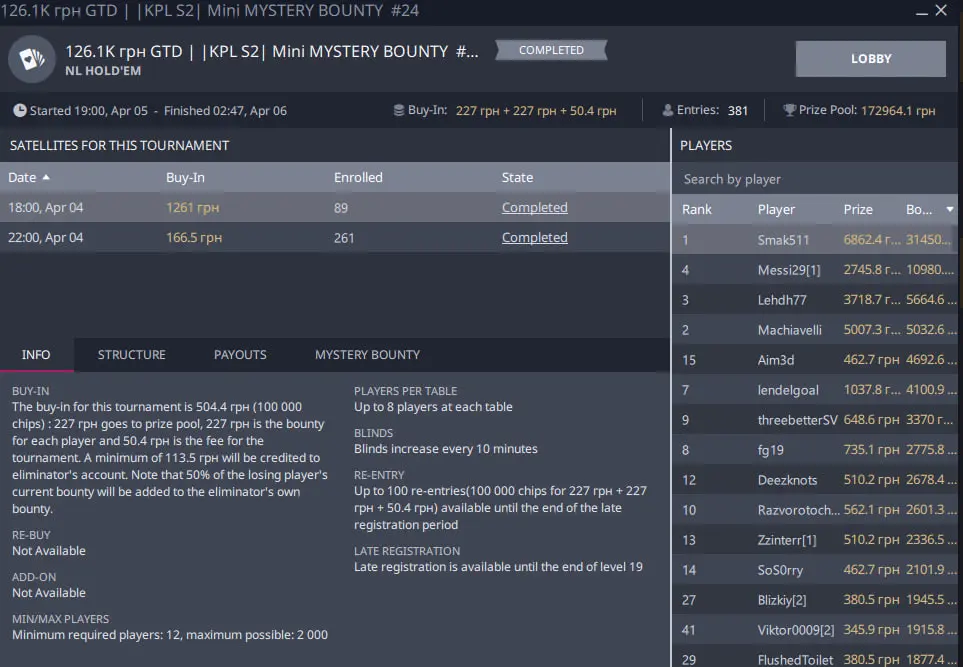
Task: Close the tournament window
Action: pyautogui.click(x=942, y=11)
